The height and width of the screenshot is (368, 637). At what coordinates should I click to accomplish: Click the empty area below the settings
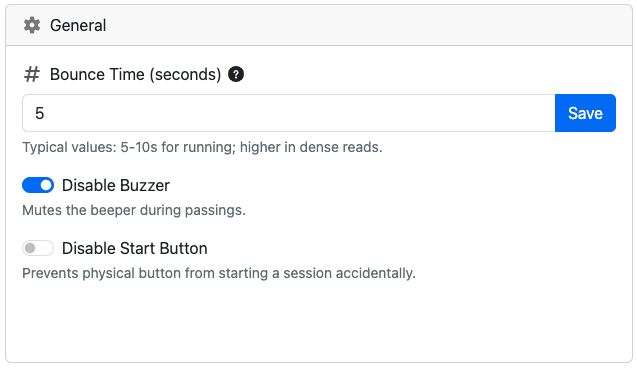319,323
